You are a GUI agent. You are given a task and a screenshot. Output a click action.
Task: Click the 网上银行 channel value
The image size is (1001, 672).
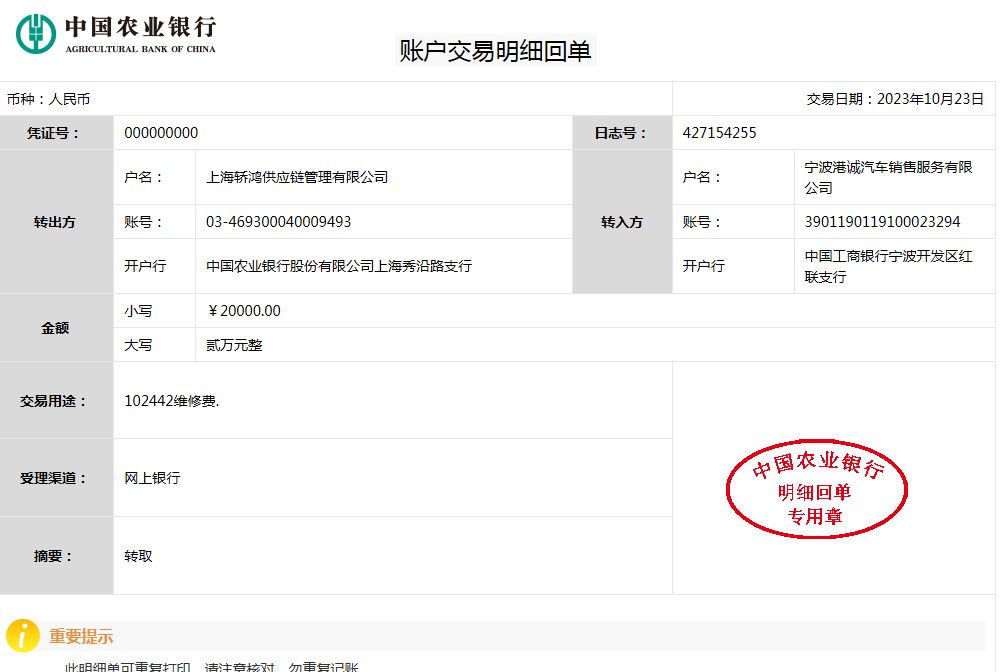click(x=152, y=478)
